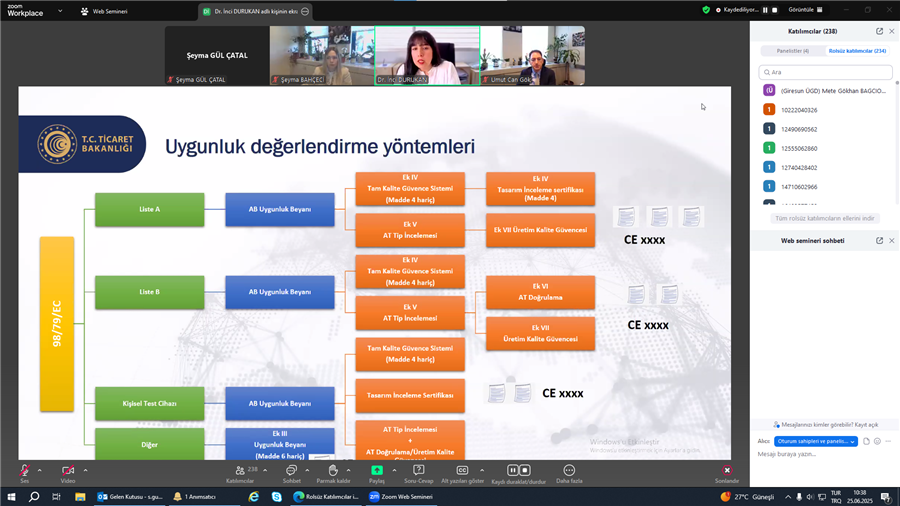Viewport: 900px width, 506px height.
Task: Click the green Paylaş share screen button
Action: coord(377,472)
